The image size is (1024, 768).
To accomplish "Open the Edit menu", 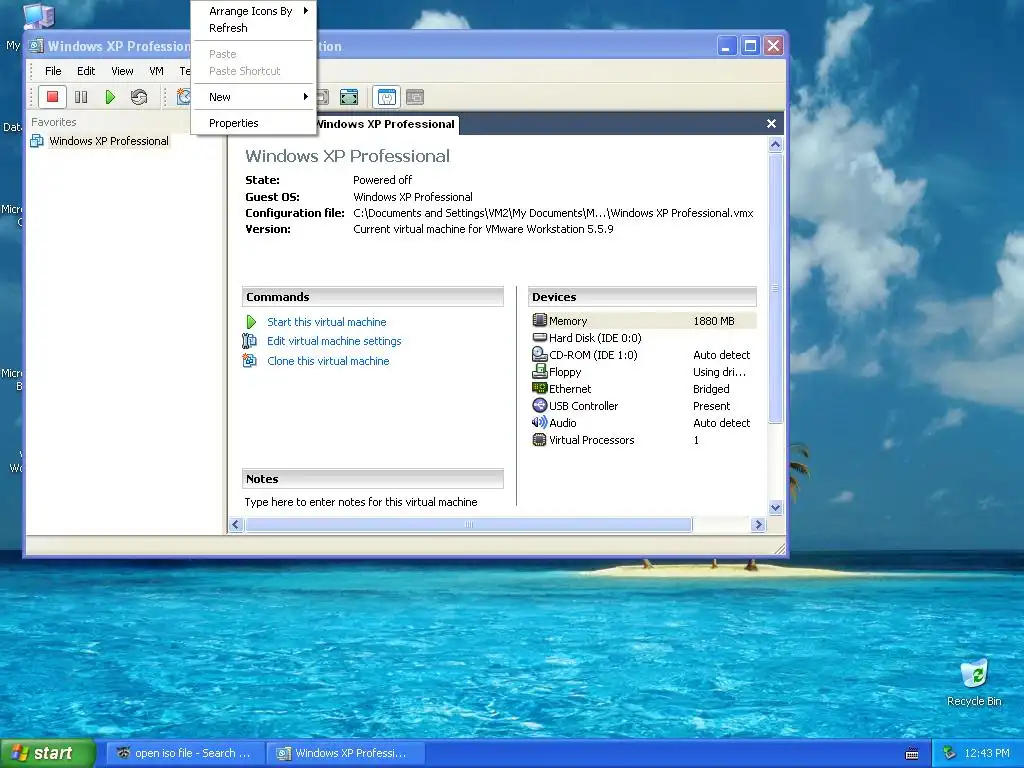I will point(86,71).
